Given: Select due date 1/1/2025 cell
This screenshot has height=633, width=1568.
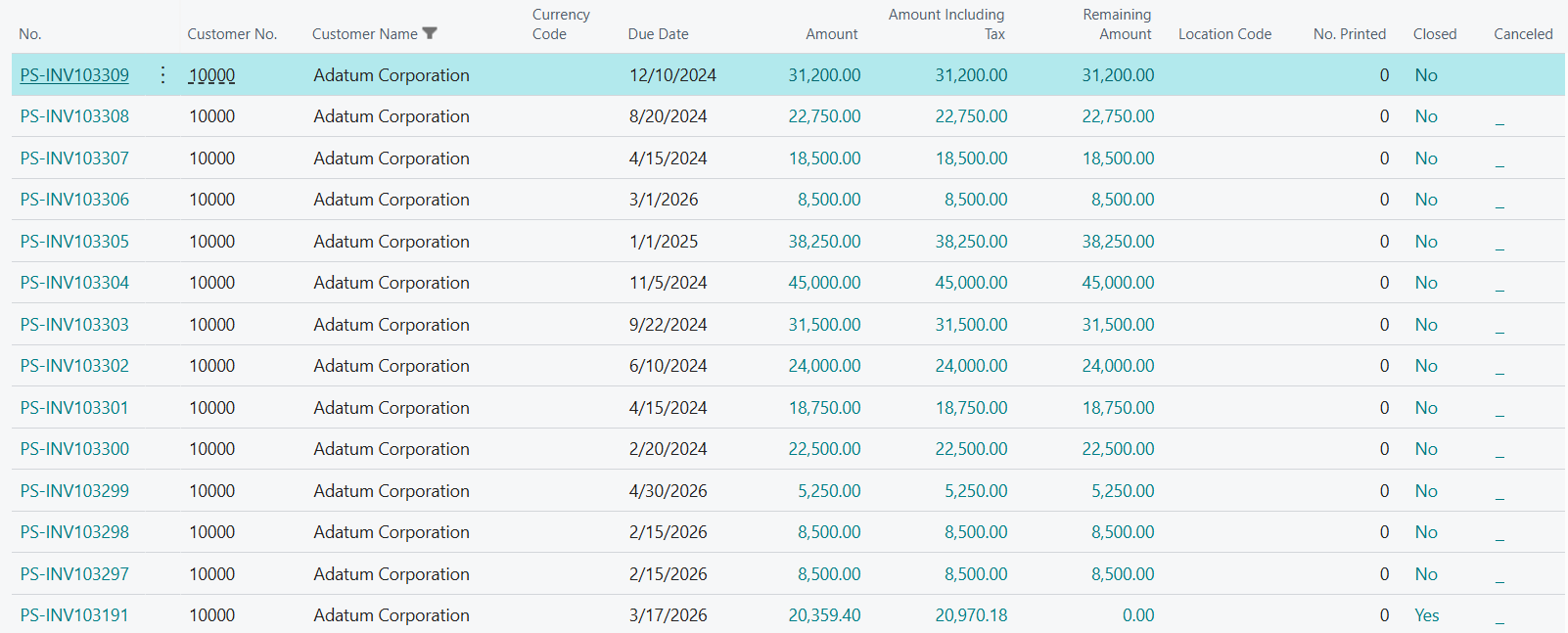Looking at the screenshot, I should coord(664,242).
